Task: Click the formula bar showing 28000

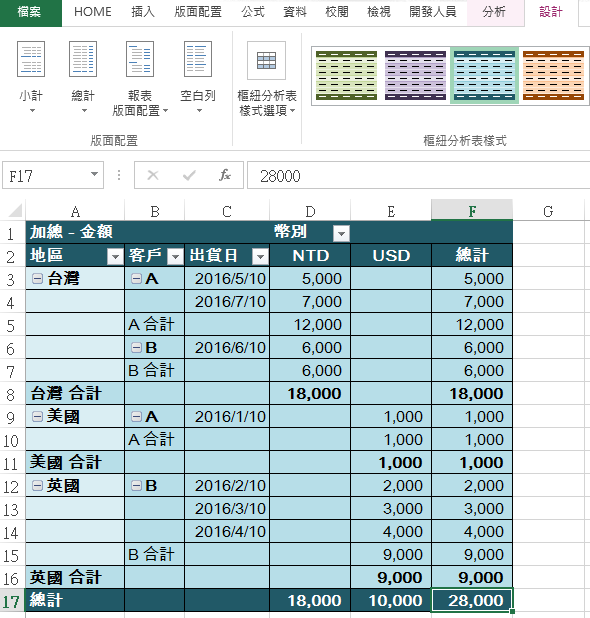Action: [419, 175]
